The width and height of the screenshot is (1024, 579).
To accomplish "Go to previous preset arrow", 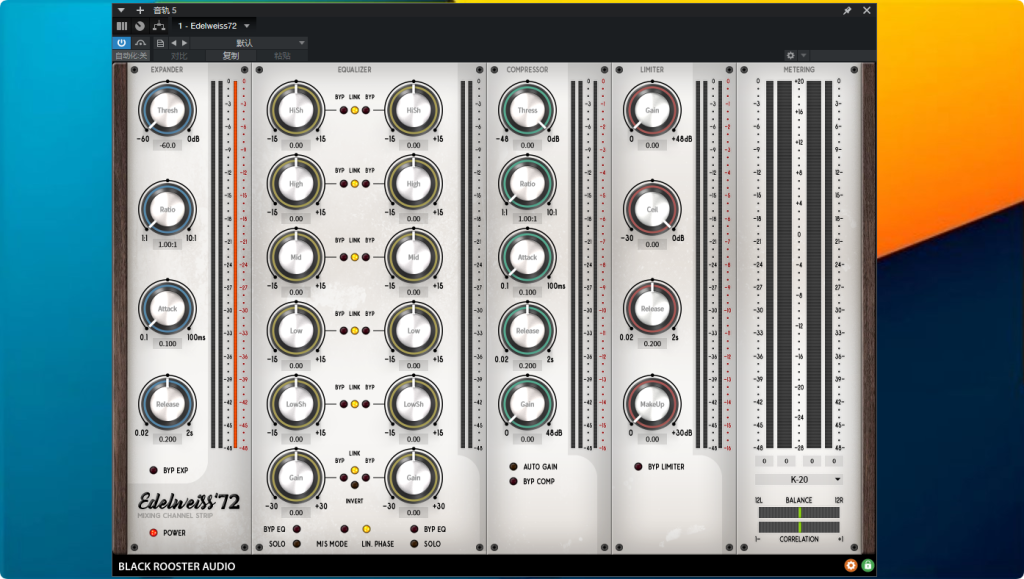I will [174, 43].
